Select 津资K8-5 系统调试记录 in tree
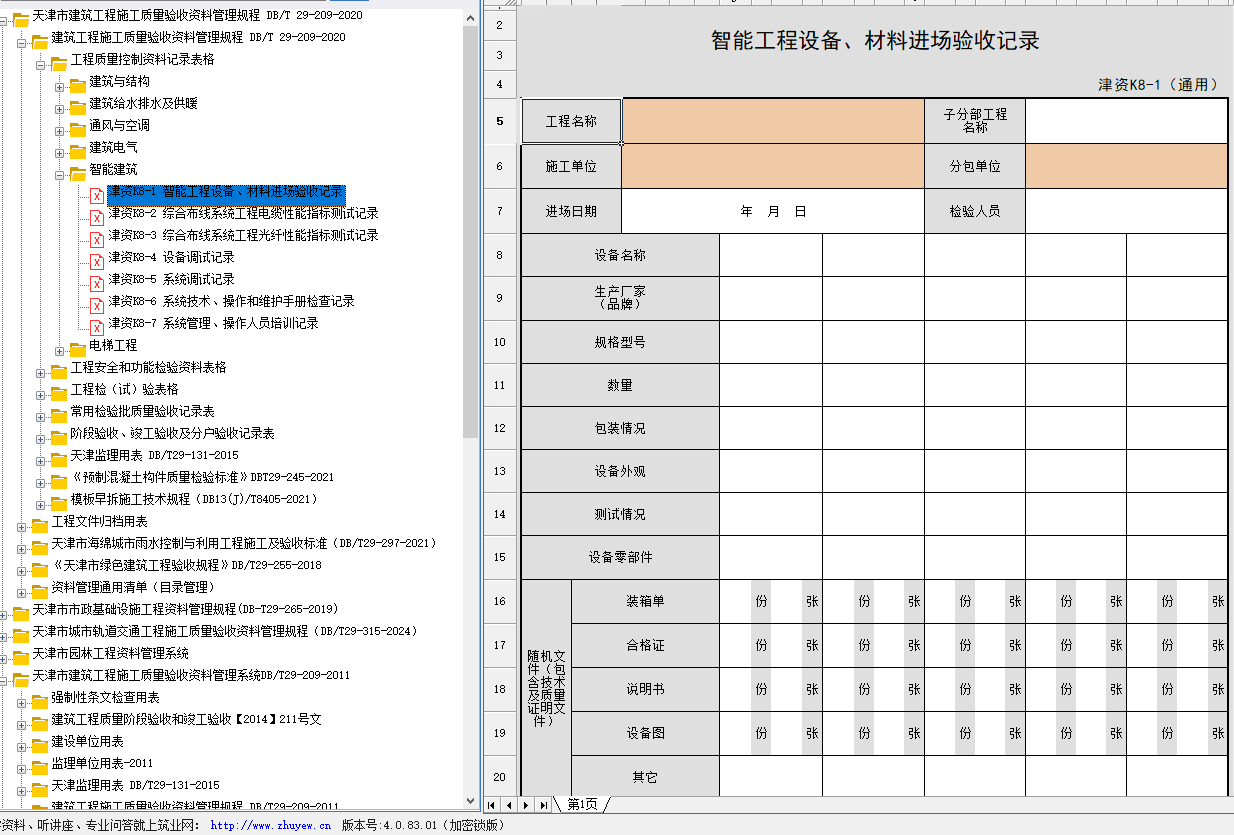The width and height of the screenshot is (1234, 835). pyautogui.click(x=171, y=279)
